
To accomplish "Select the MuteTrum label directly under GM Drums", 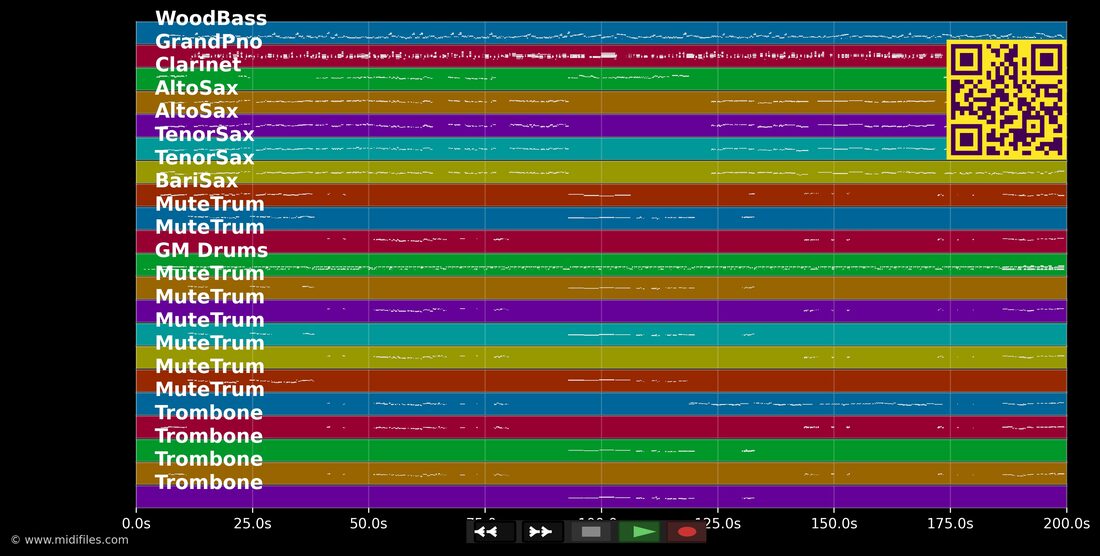I will tap(209, 273).
